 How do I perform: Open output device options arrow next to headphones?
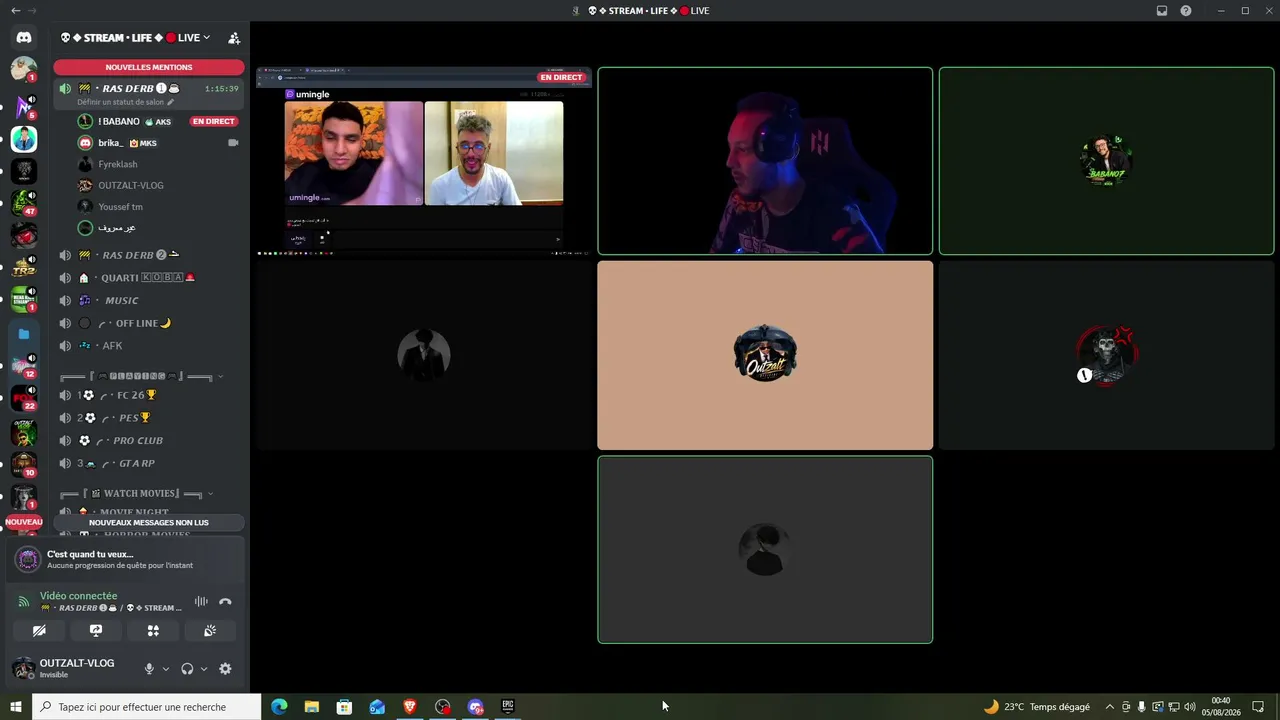click(203, 669)
